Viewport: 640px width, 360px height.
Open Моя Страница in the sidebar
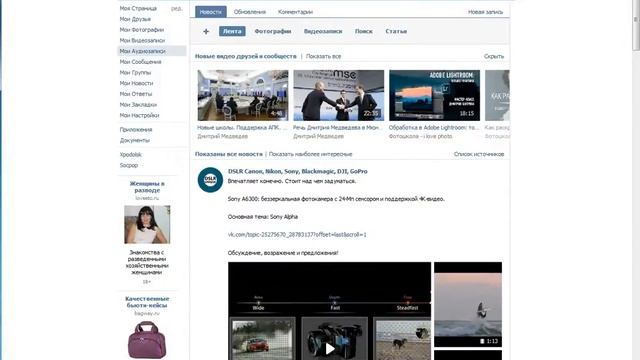pos(138,8)
